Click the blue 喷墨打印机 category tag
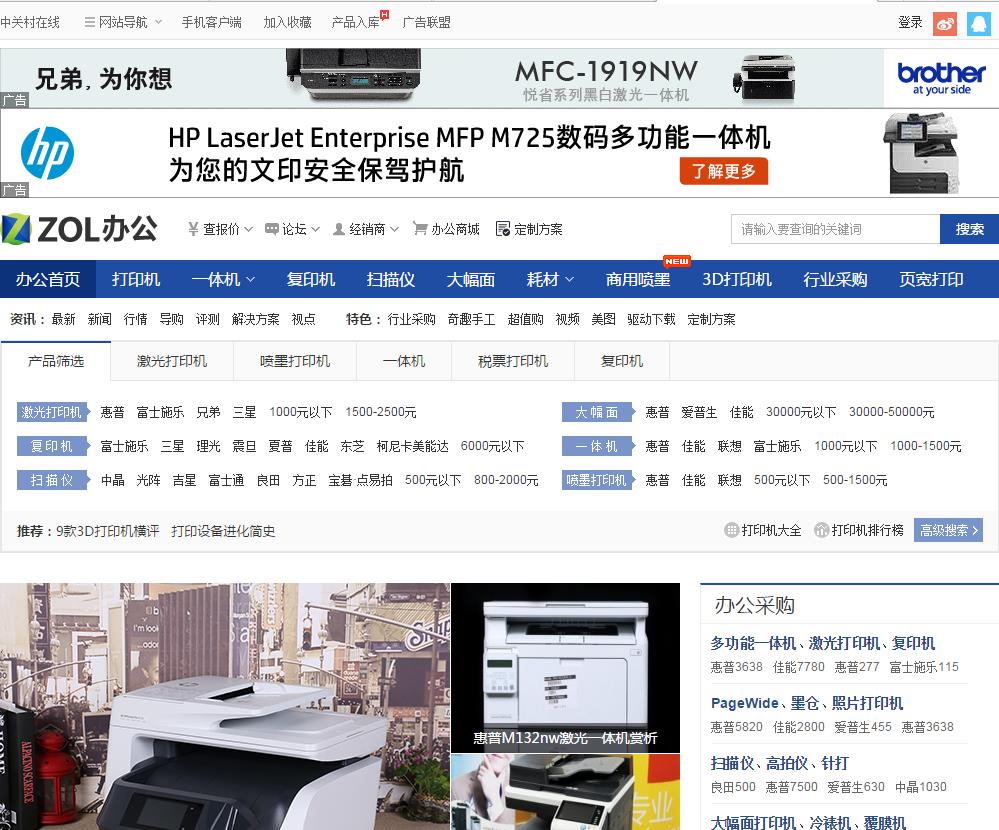 point(598,480)
